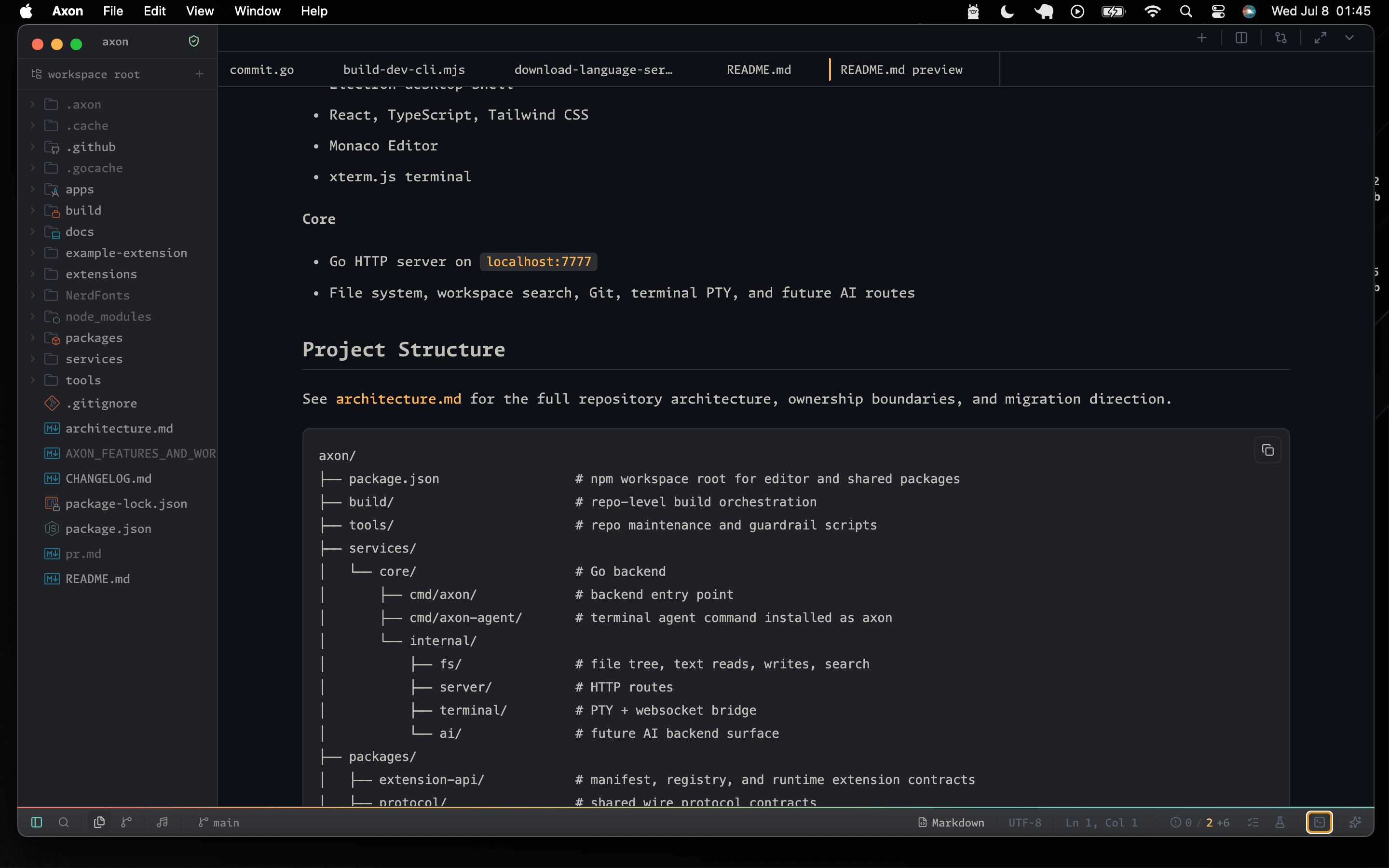Open source control branch icon in status bar
The height and width of the screenshot is (868, 1389).
click(x=126, y=822)
